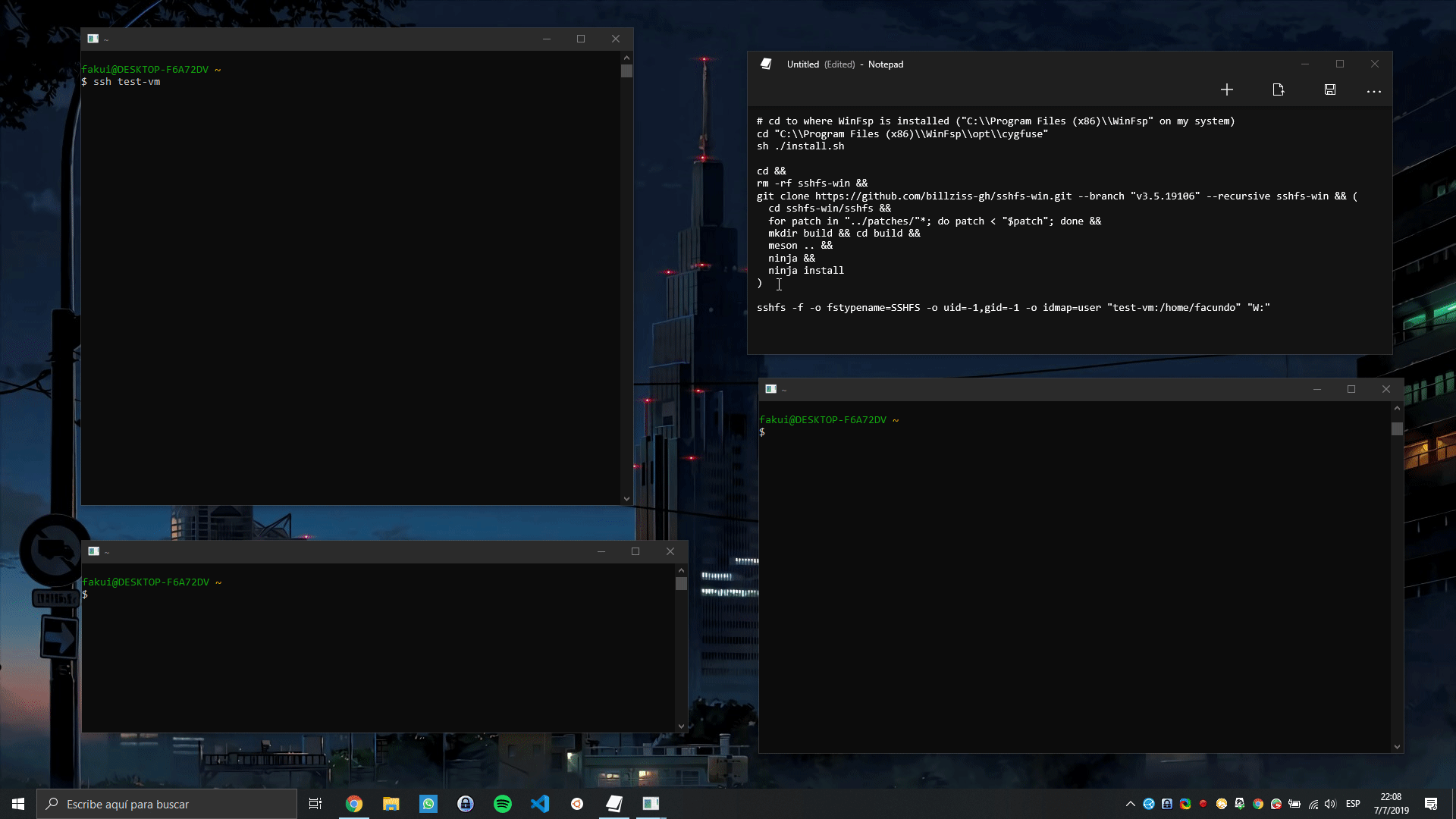Check the battery status tray icon

click(x=1294, y=804)
